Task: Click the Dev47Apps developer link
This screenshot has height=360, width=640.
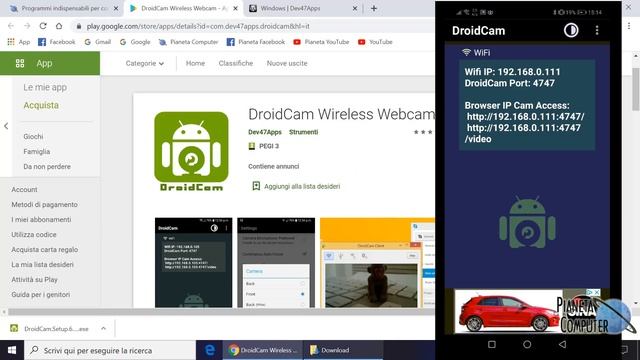Action: tap(265, 132)
